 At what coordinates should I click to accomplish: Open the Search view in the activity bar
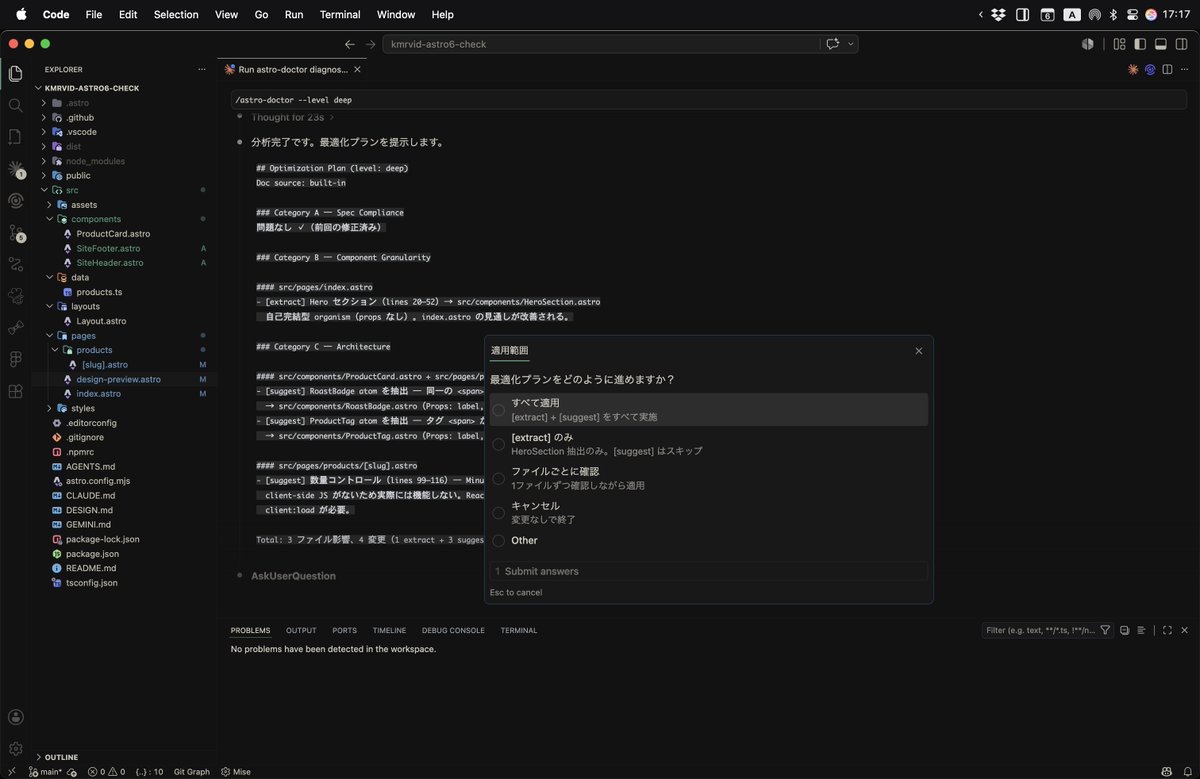coord(15,105)
